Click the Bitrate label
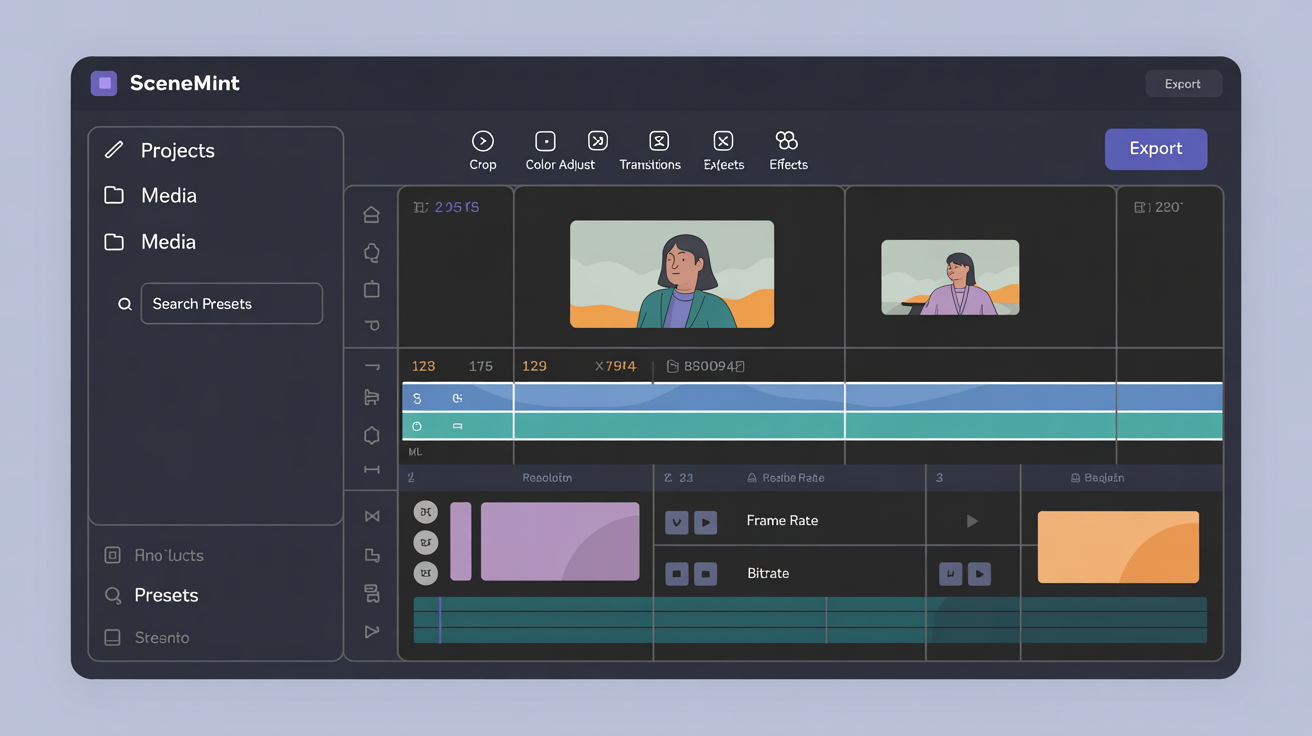The width and height of the screenshot is (1312, 736). (x=768, y=573)
